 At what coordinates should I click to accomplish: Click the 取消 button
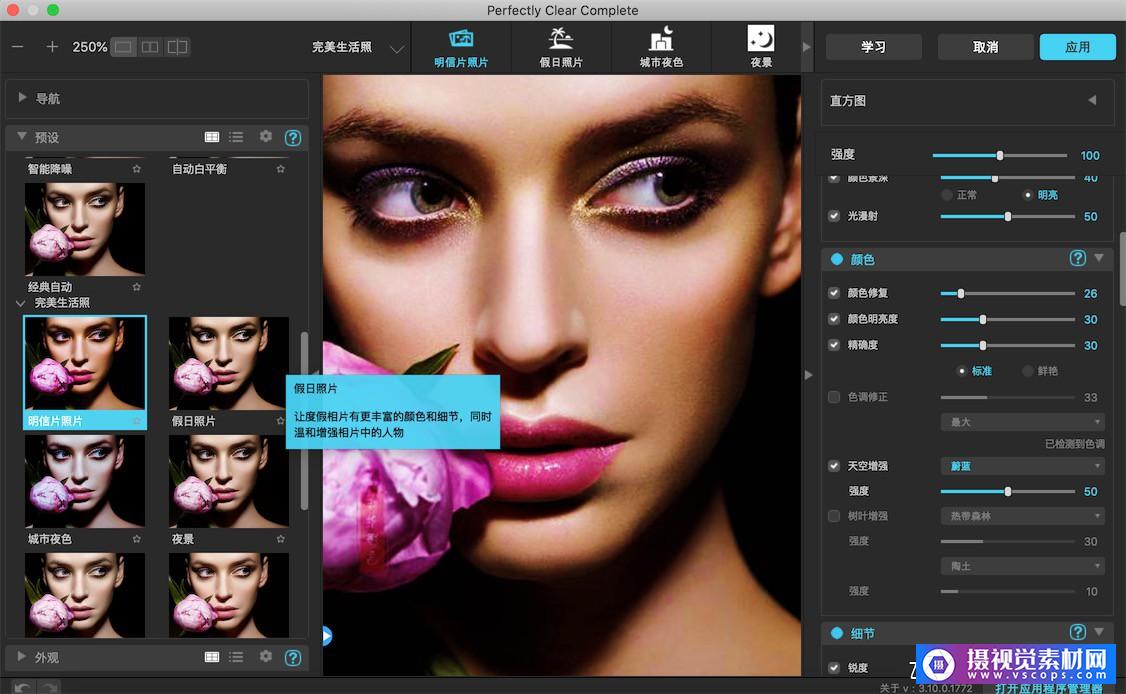(x=985, y=47)
